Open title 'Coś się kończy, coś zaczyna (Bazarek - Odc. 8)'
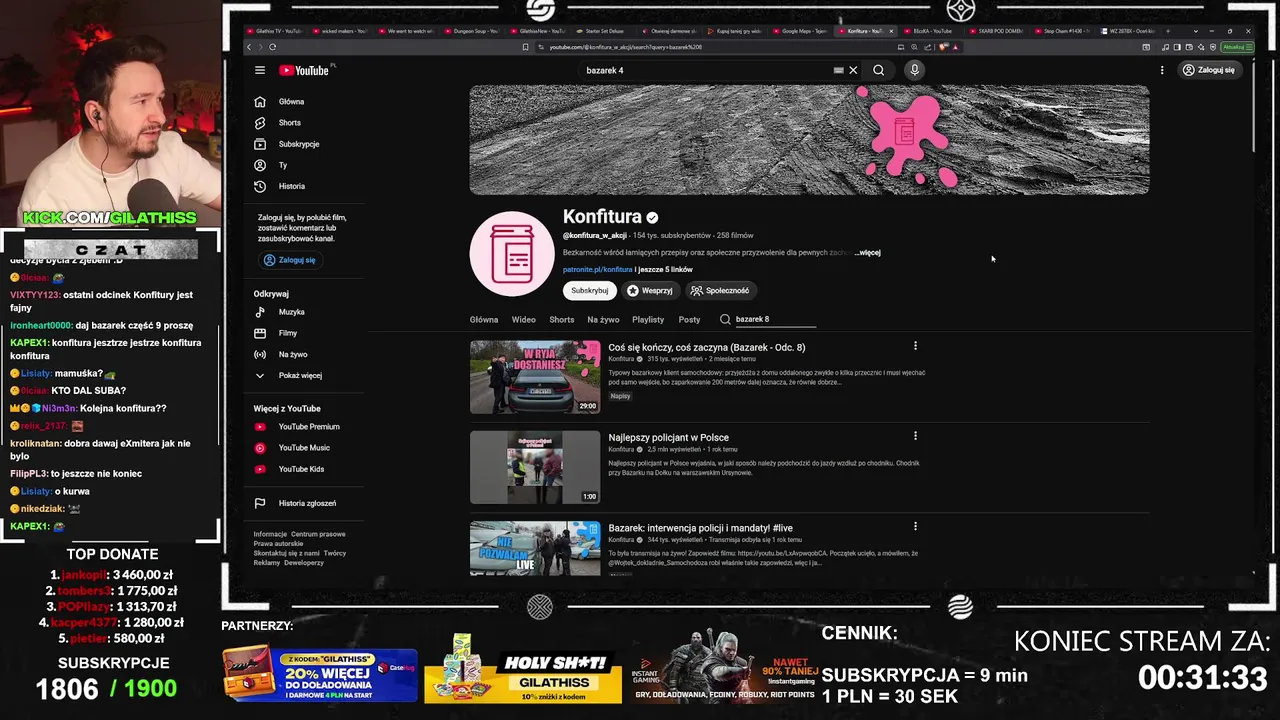The height and width of the screenshot is (720, 1280). pyautogui.click(x=706, y=347)
